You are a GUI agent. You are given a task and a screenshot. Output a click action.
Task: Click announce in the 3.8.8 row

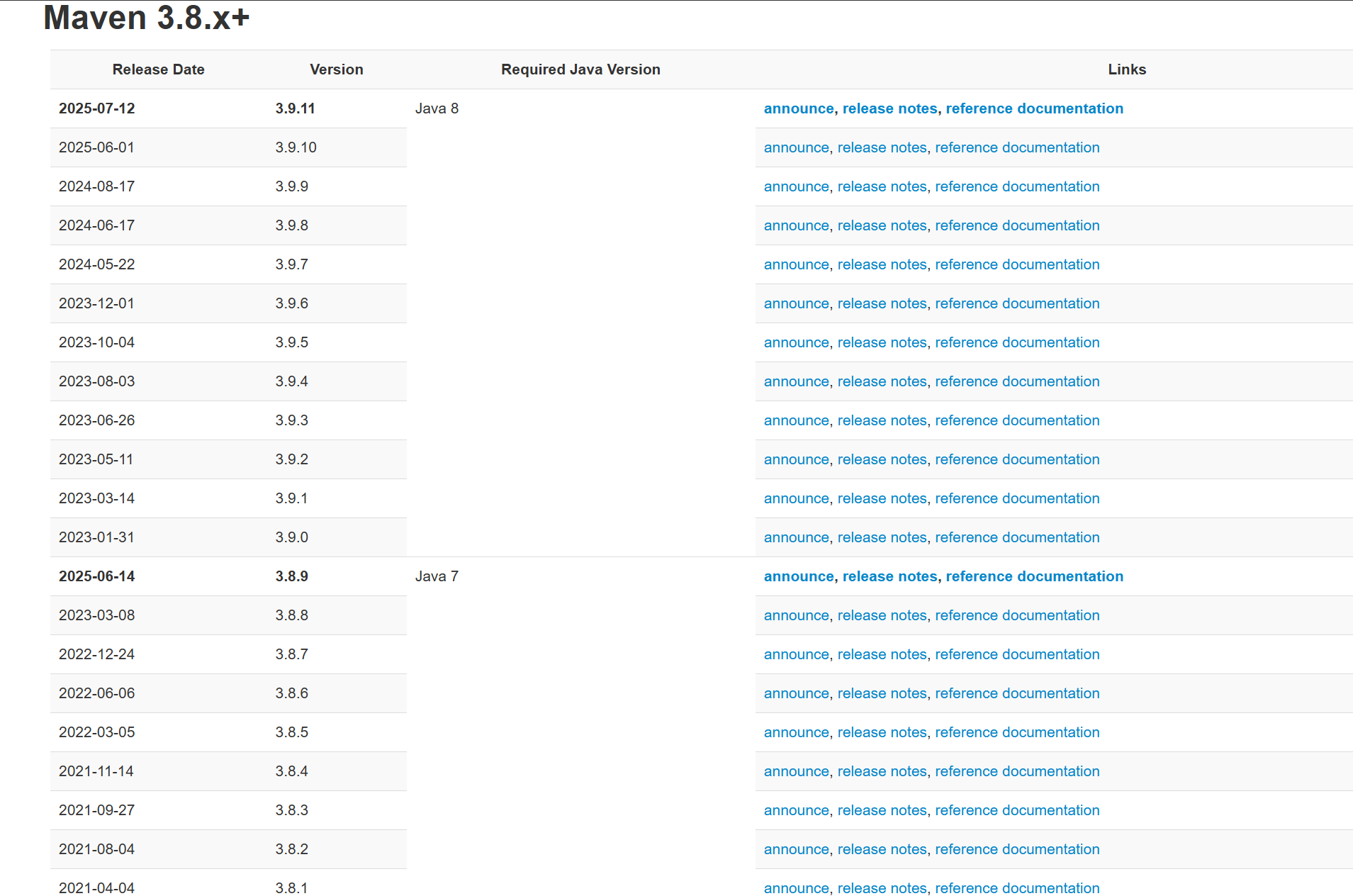coord(797,615)
